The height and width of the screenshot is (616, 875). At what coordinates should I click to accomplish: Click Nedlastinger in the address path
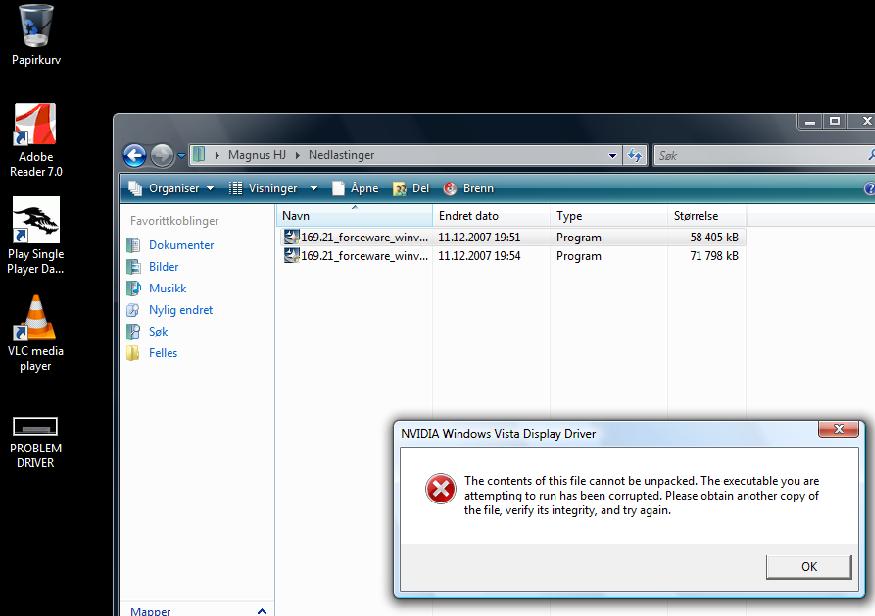pos(342,155)
